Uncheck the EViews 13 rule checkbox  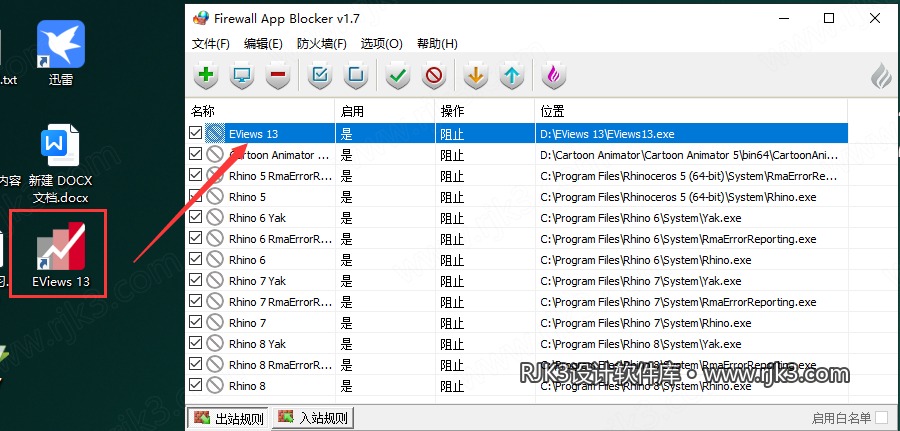[x=196, y=133]
